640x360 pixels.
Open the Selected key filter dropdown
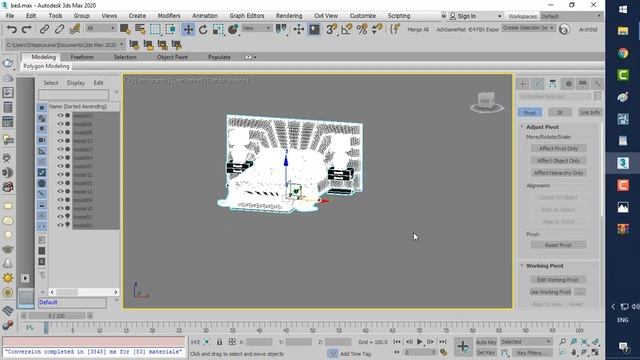[x=526, y=342]
